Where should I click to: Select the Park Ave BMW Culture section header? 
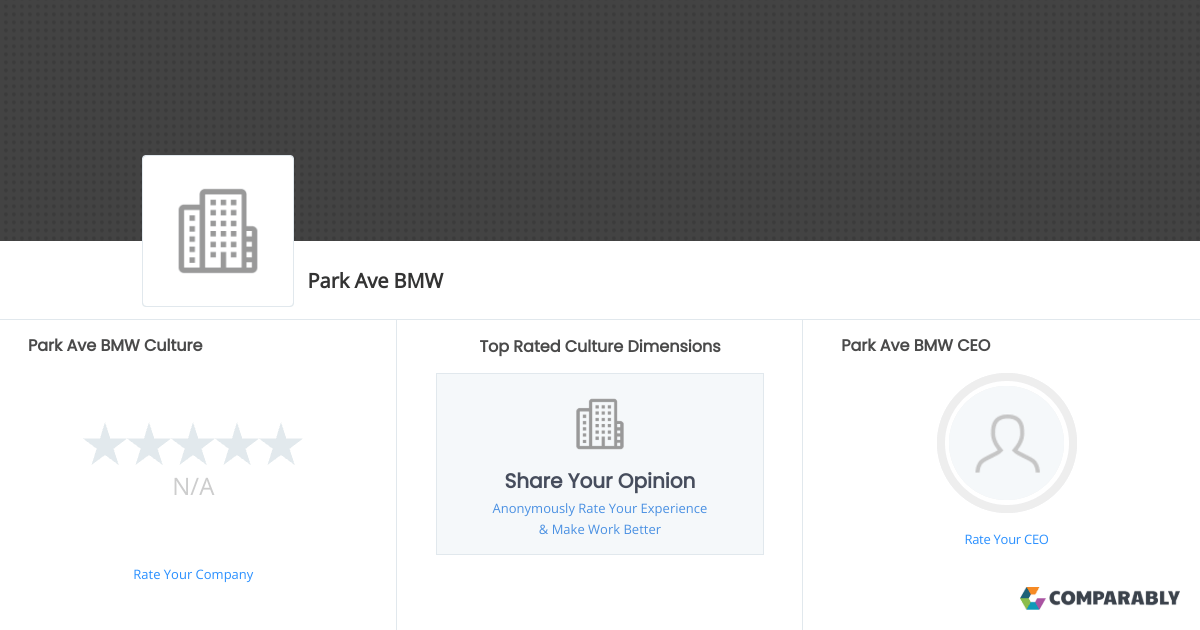point(115,345)
